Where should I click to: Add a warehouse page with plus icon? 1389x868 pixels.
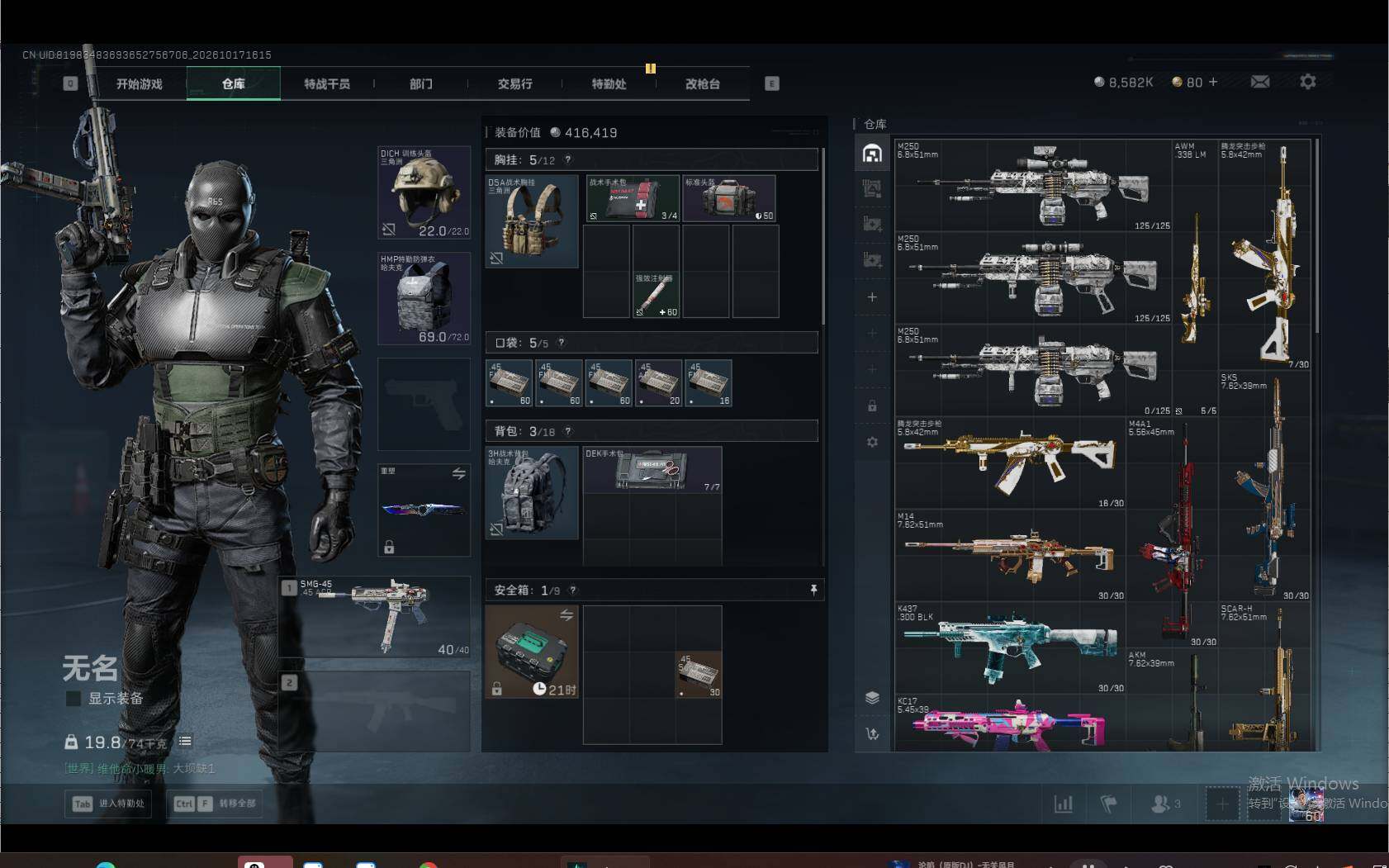(x=872, y=297)
